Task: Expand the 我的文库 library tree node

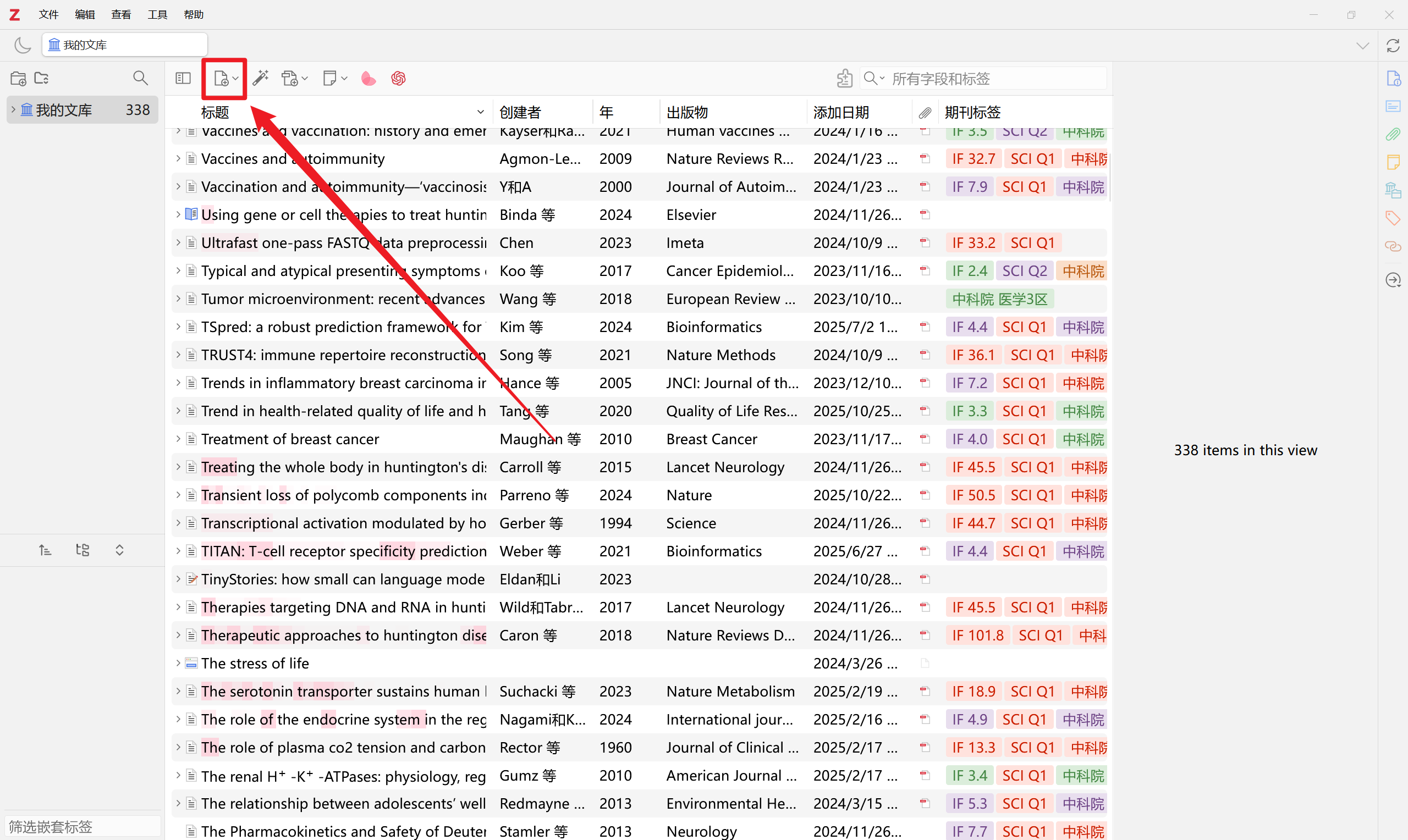Action: coord(14,109)
